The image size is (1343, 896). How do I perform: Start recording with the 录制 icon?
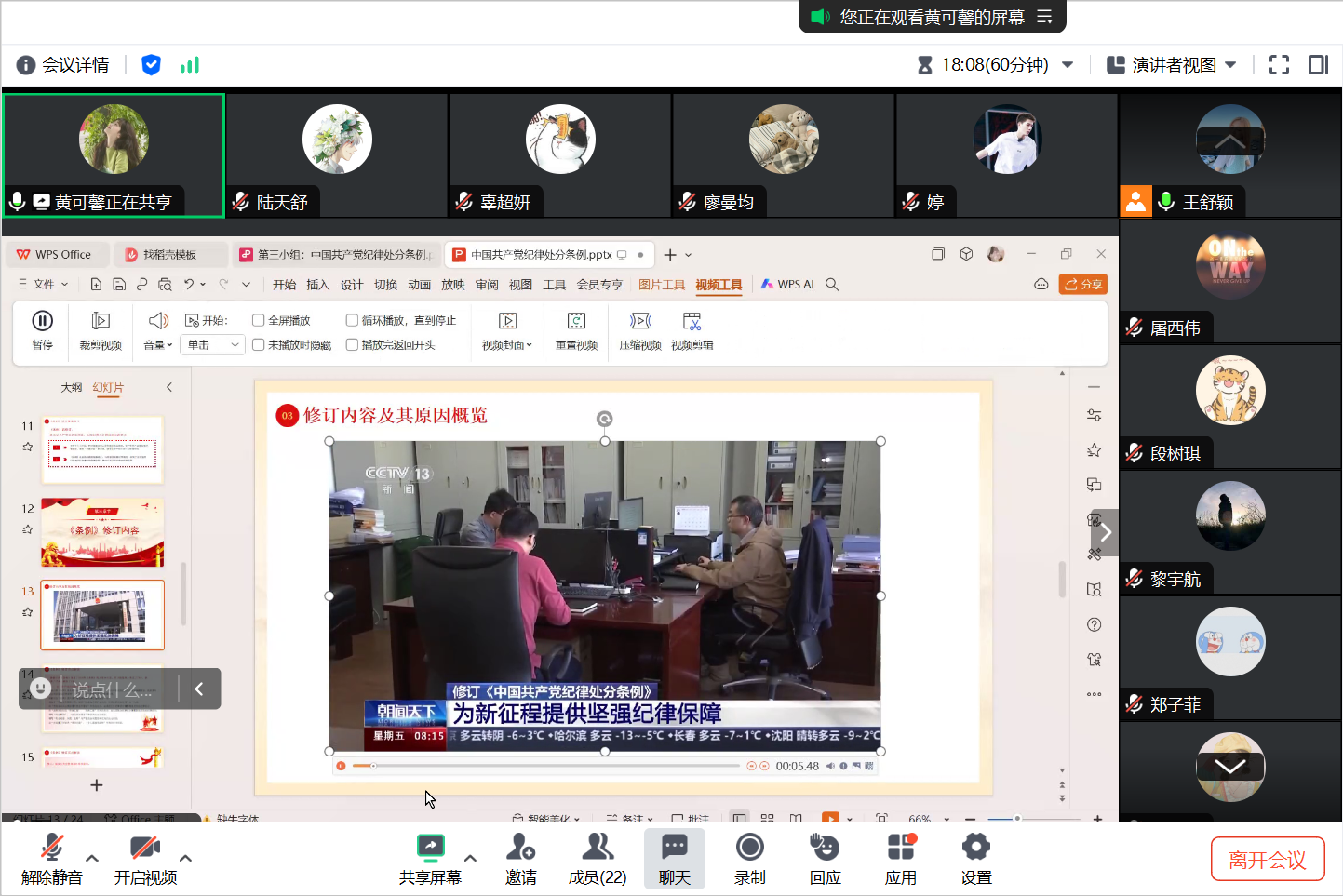click(x=749, y=848)
